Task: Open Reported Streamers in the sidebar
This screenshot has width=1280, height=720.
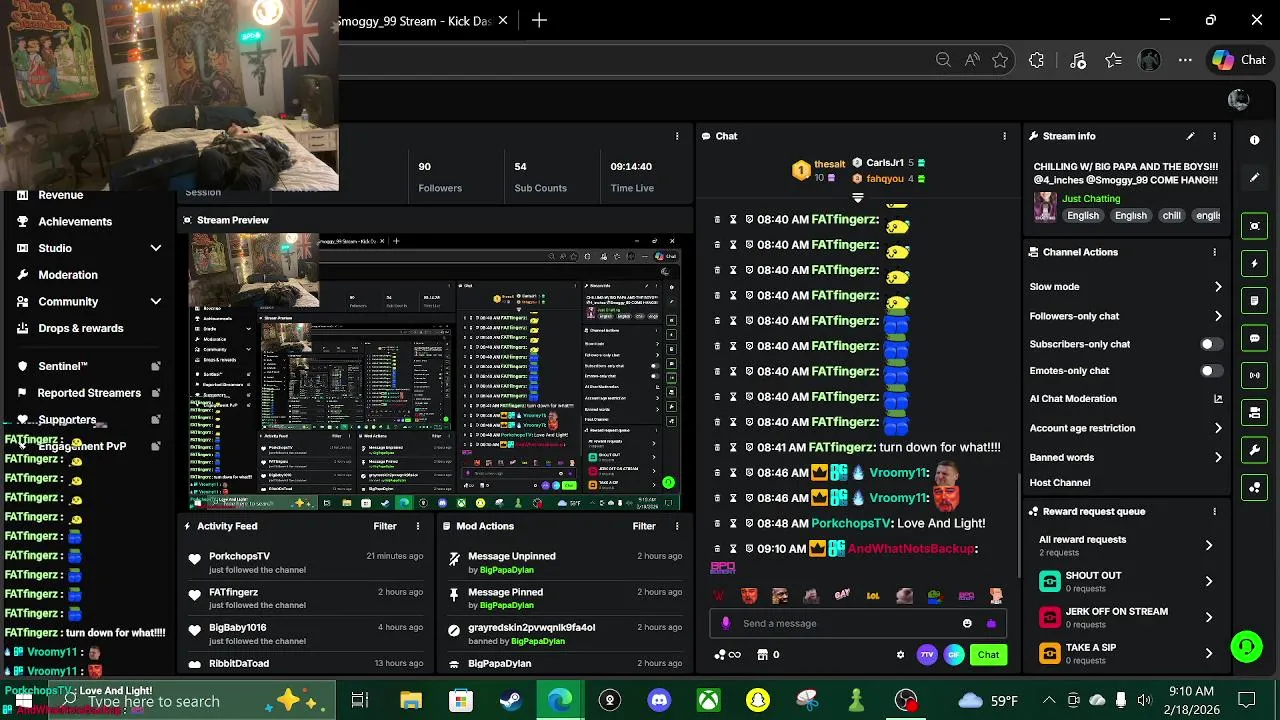Action: 89,393
